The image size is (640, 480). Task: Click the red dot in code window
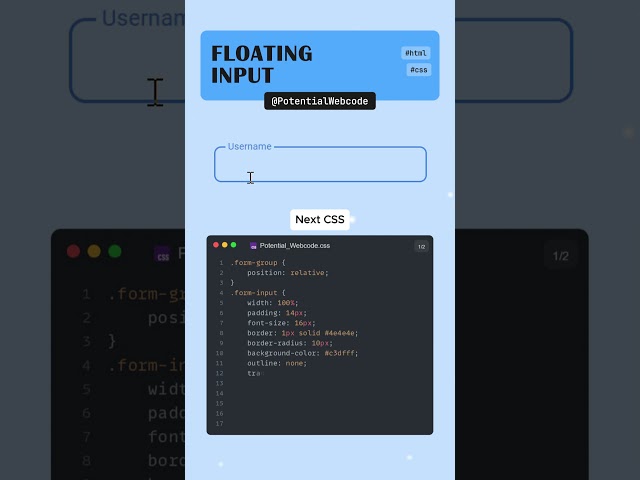point(216,245)
